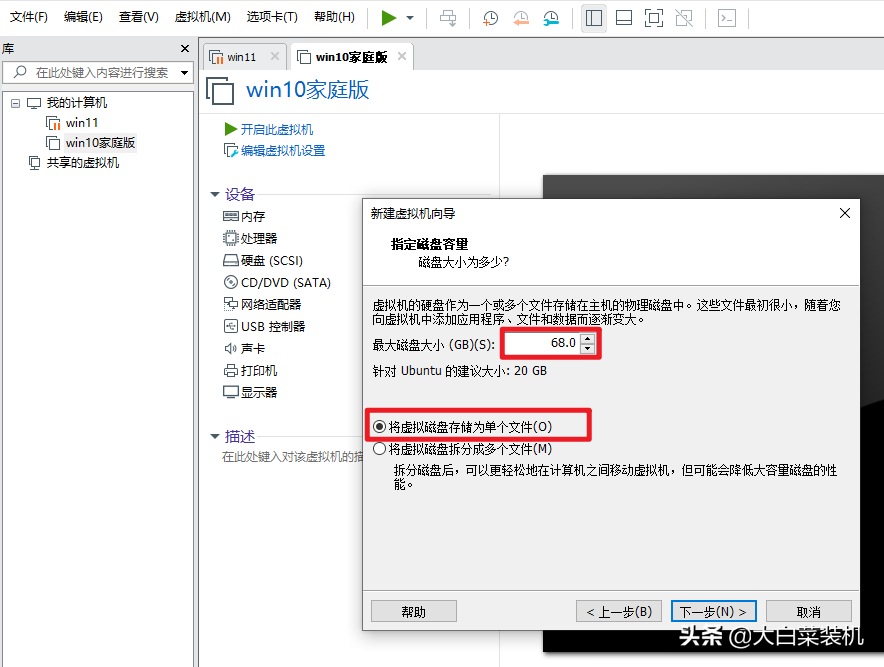This screenshot has height=667, width=884.
Task: Click the library search input field
Action: [96, 73]
